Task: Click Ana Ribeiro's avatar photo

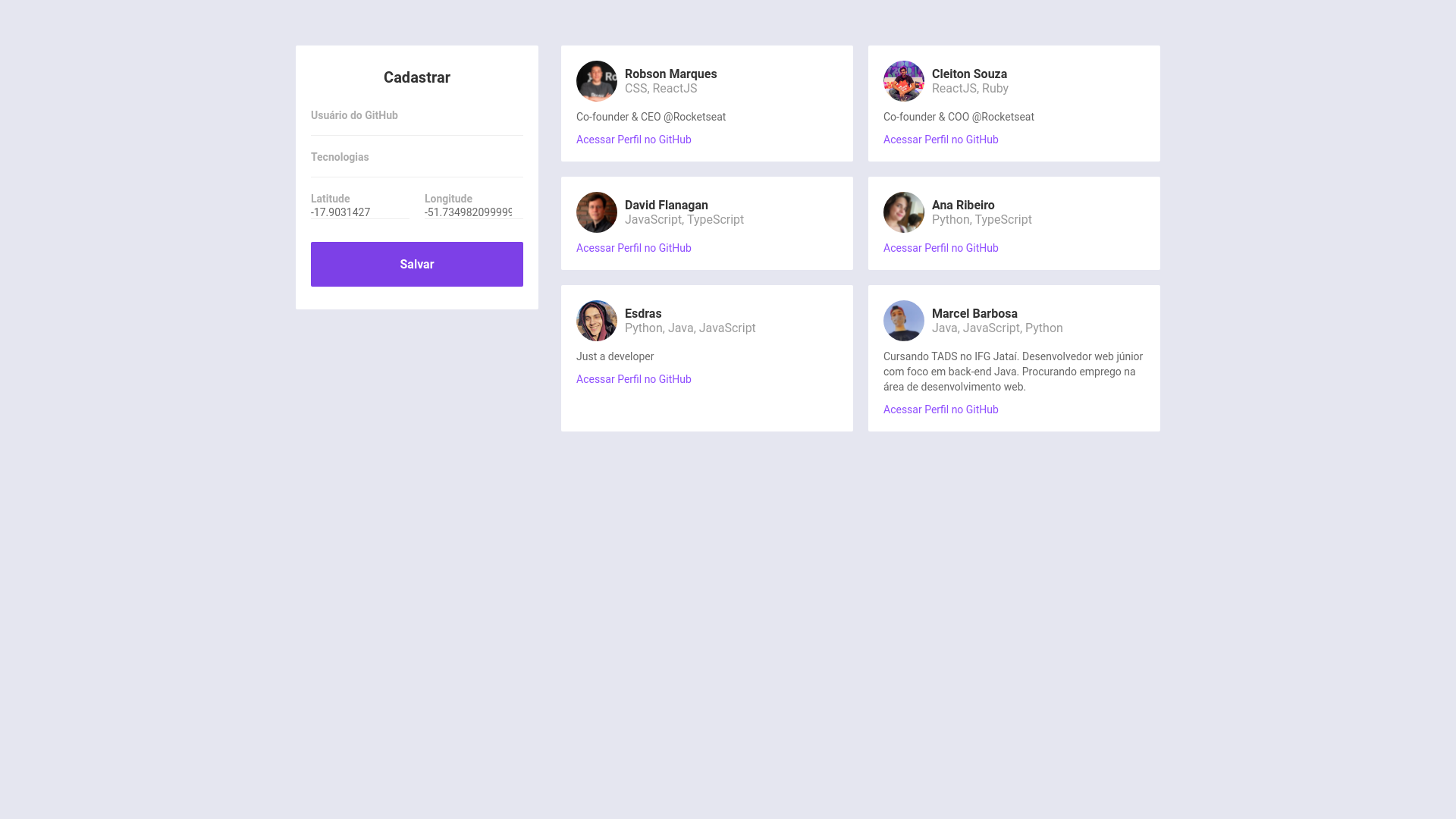Action: pyautogui.click(x=904, y=212)
